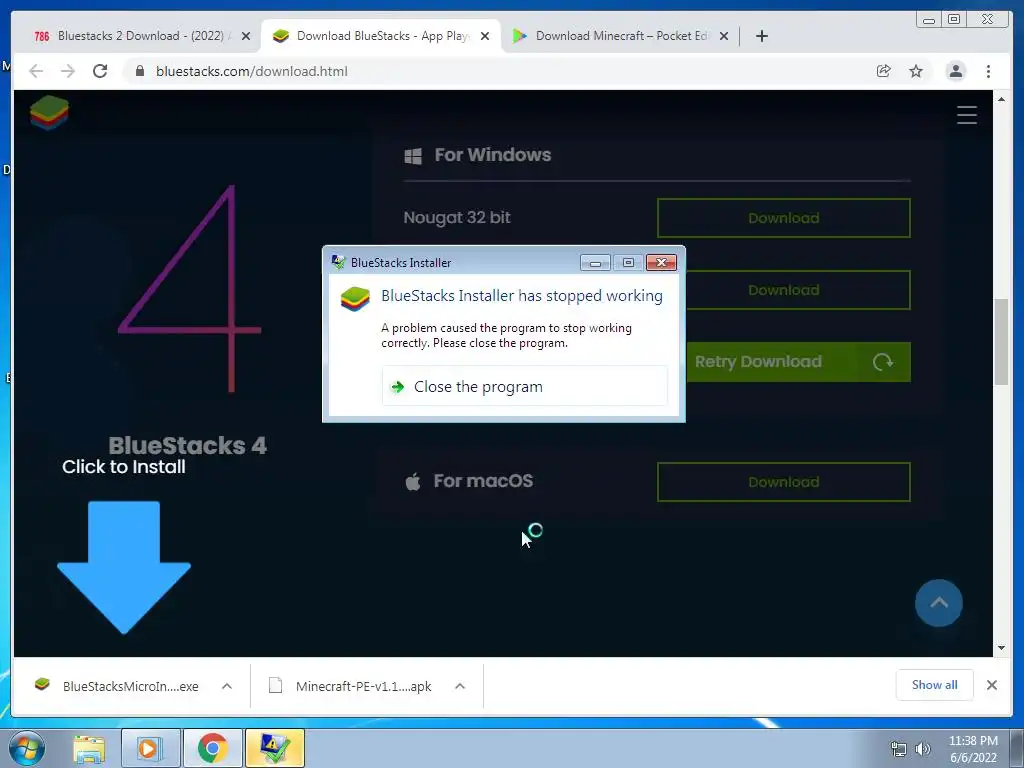
Task: Click the Windows logo beside For Windows
Action: coord(413,155)
